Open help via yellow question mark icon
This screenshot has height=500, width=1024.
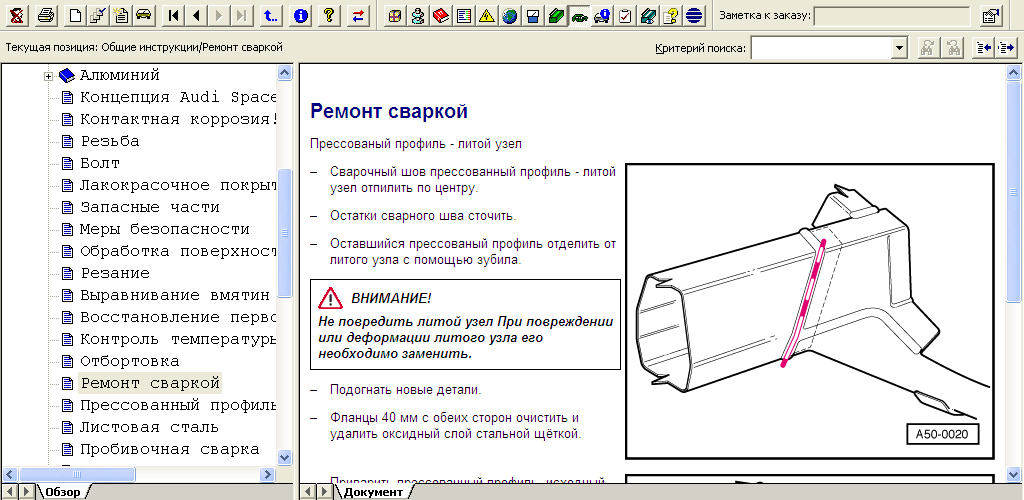click(x=327, y=15)
